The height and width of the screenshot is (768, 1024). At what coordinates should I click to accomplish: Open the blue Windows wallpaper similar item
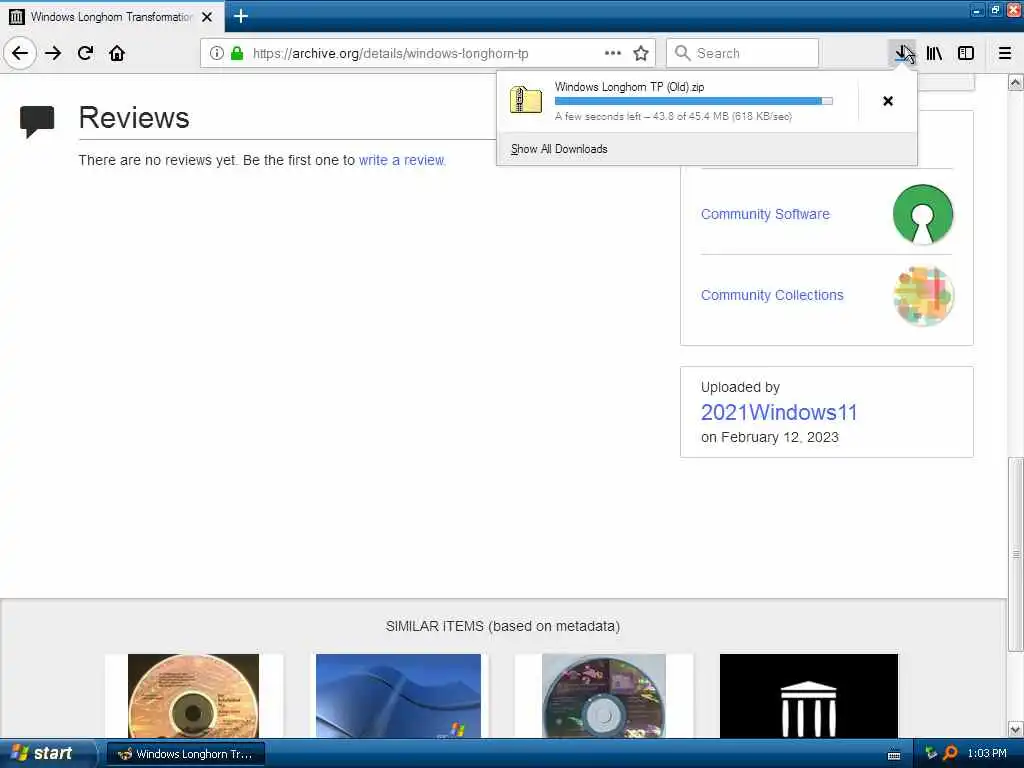[398, 696]
